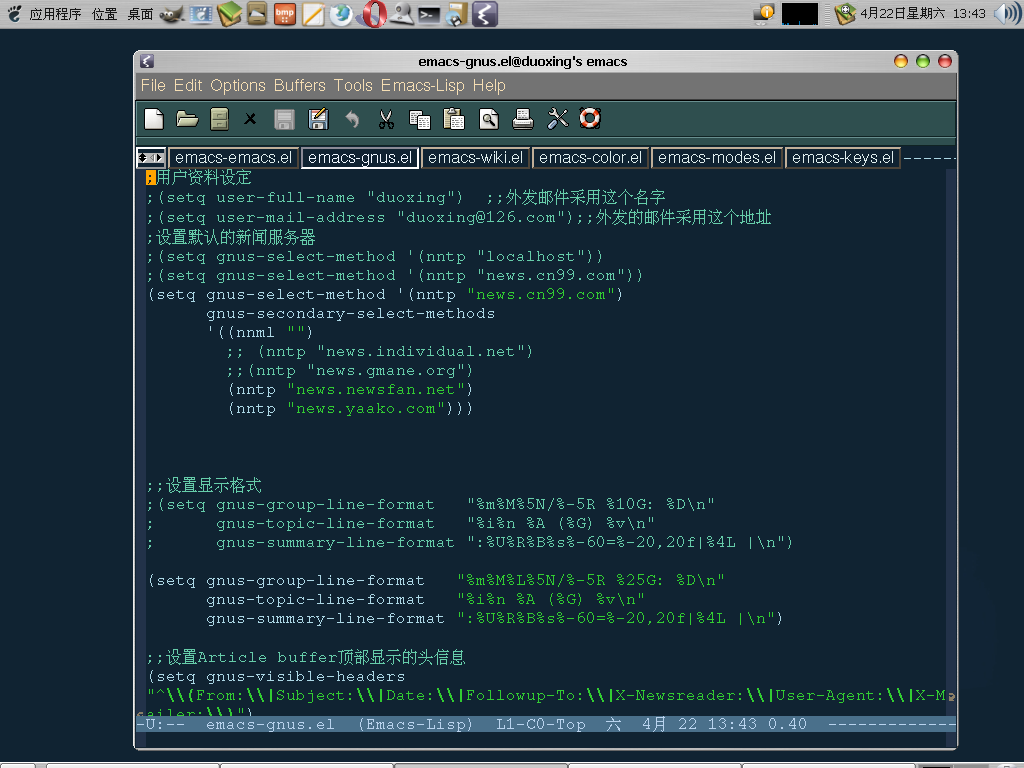The width and height of the screenshot is (1024, 768).
Task: Click Save As (floppy with pencil icon)
Action: click(318, 119)
